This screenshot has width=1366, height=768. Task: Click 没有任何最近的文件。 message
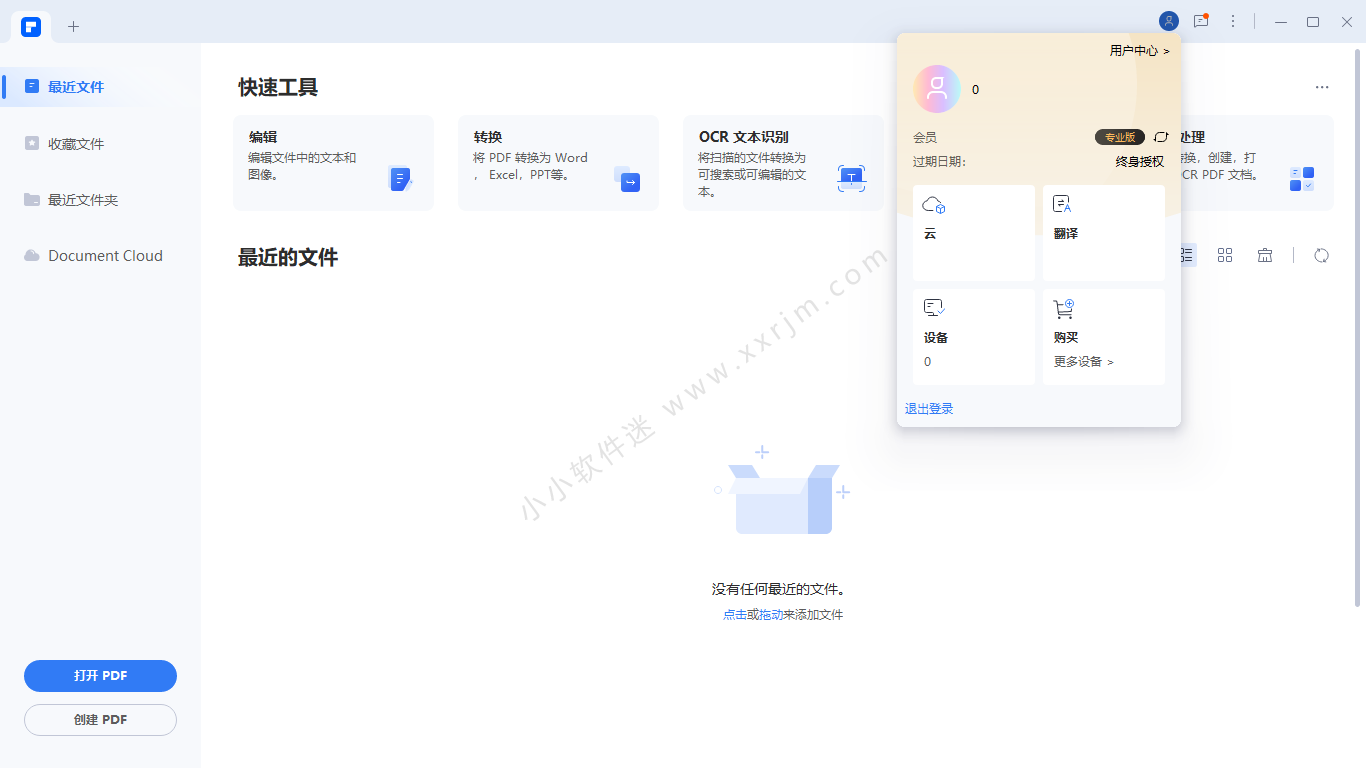tap(779, 590)
